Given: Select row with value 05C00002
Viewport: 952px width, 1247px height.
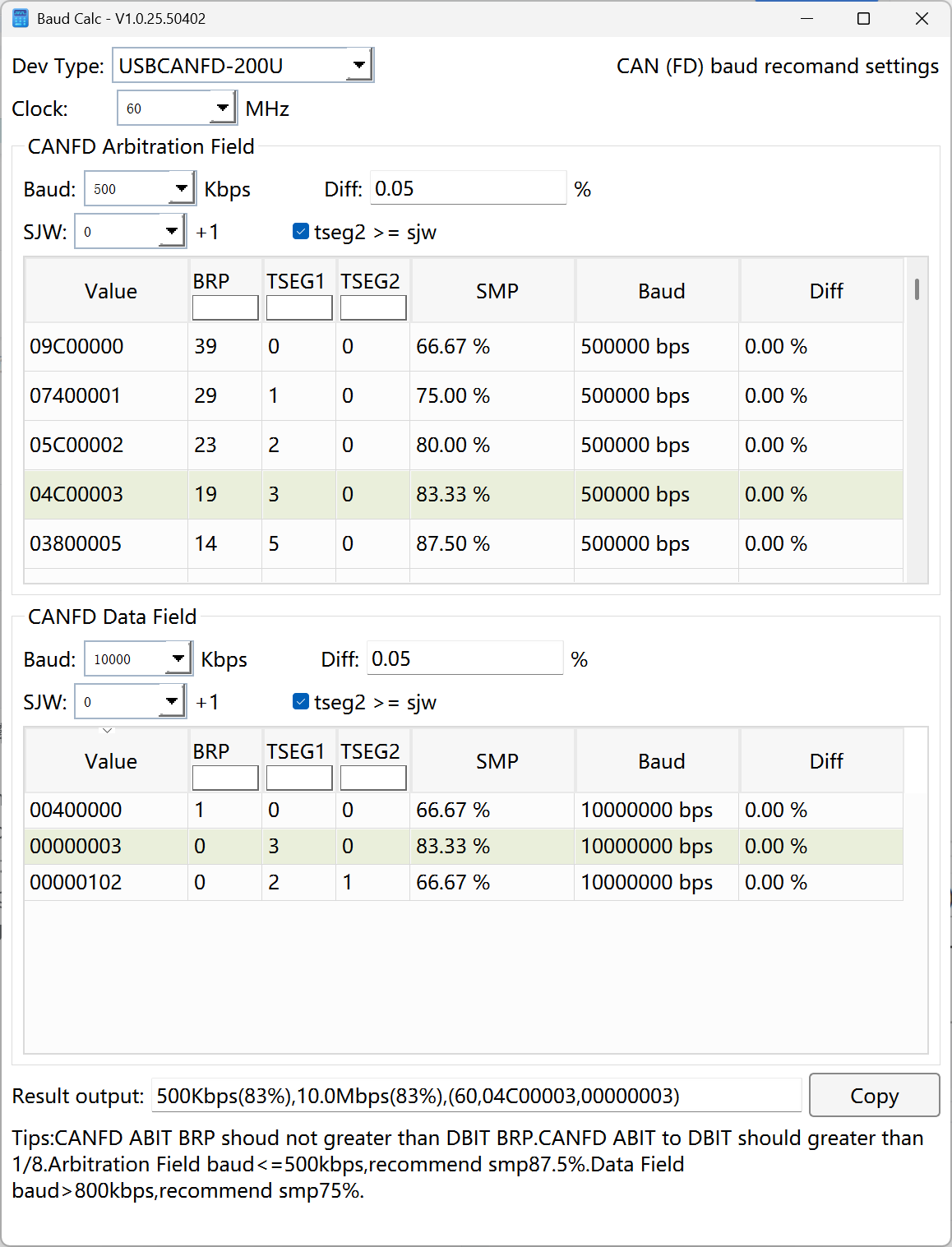Looking at the screenshot, I should (x=464, y=446).
